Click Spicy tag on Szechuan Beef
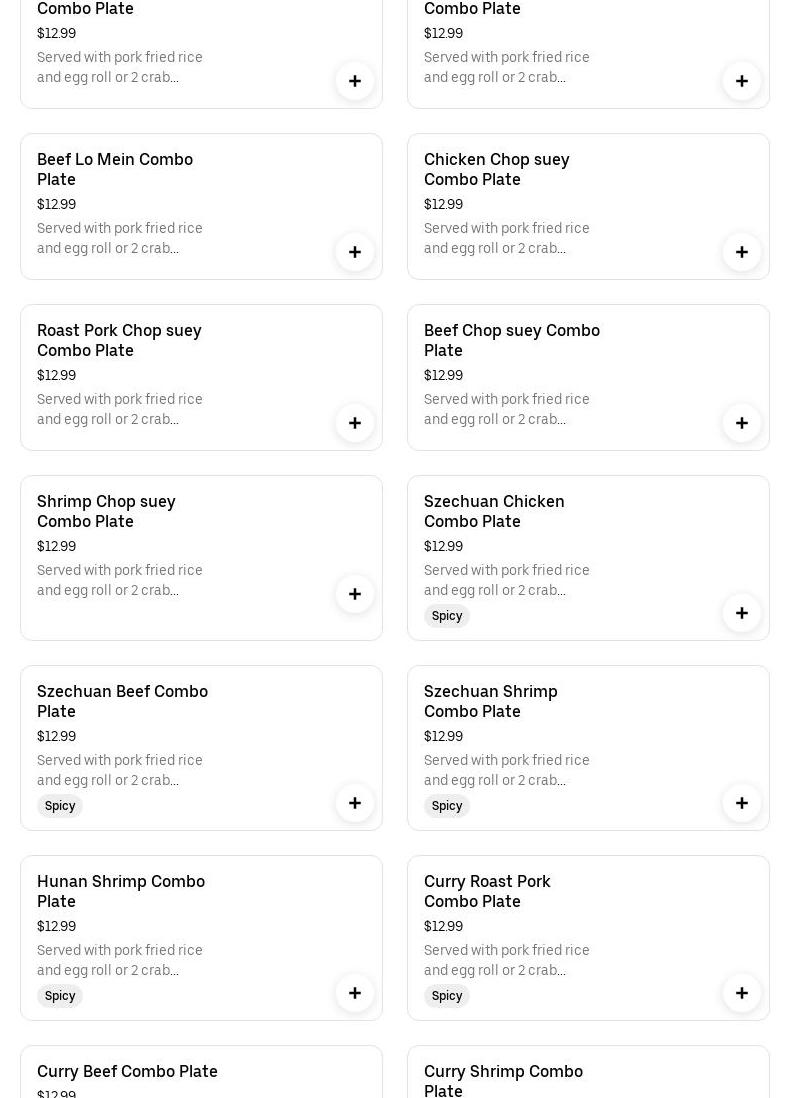The image size is (804, 1098). [x=60, y=806]
